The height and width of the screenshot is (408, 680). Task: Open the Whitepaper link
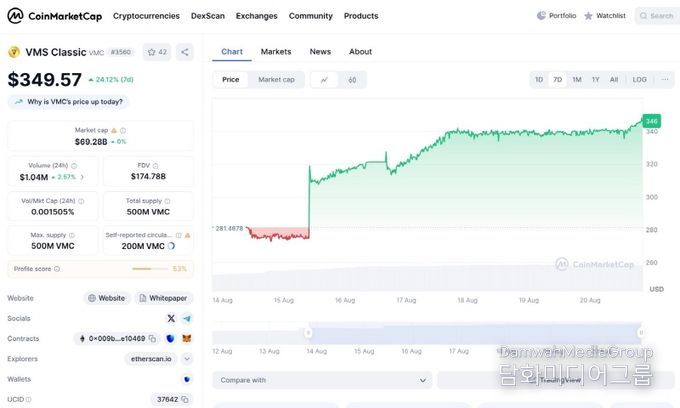[x=163, y=298]
